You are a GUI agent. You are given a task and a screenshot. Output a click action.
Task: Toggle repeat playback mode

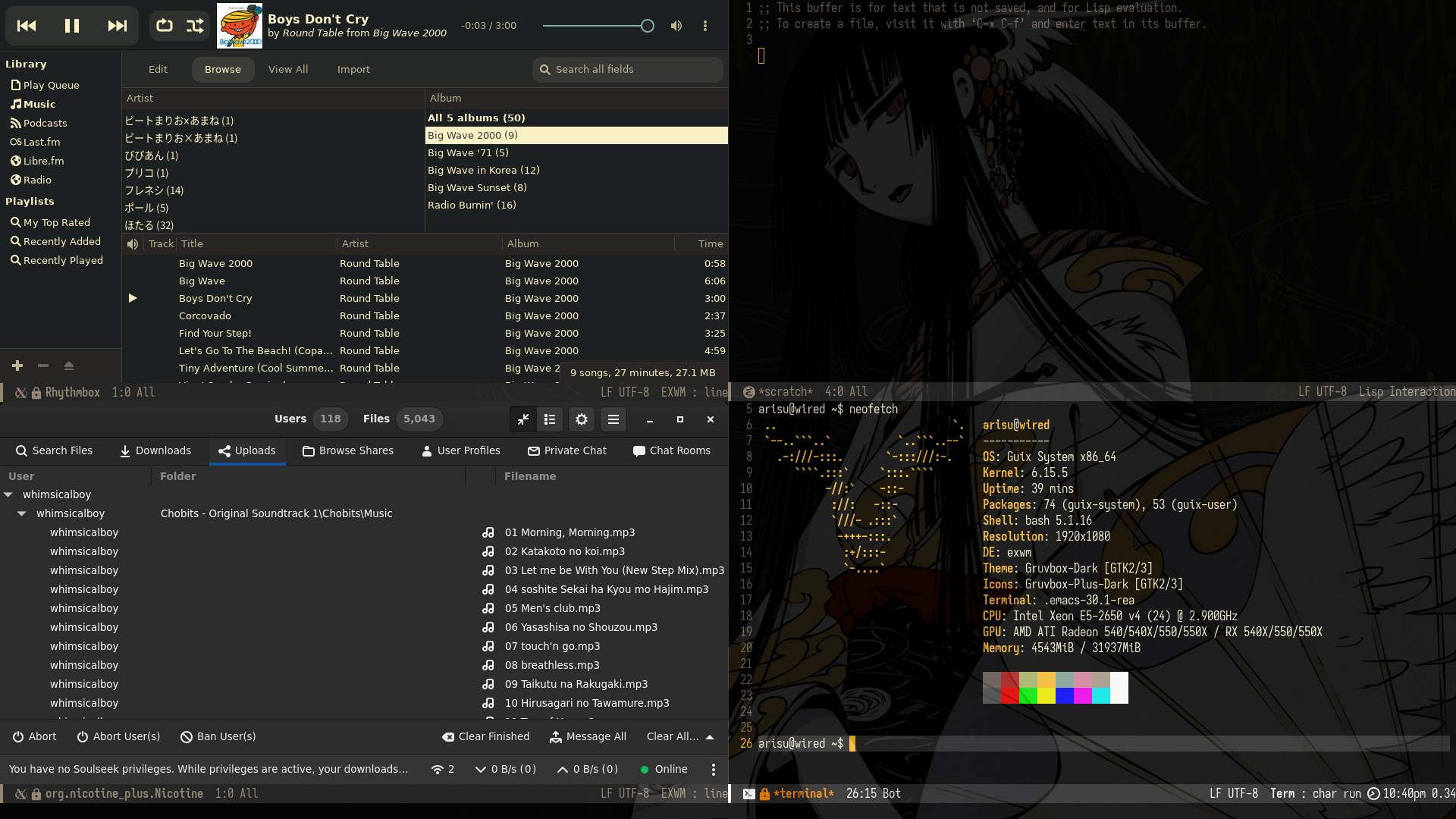pyautogui.click(x=165, y=26)
